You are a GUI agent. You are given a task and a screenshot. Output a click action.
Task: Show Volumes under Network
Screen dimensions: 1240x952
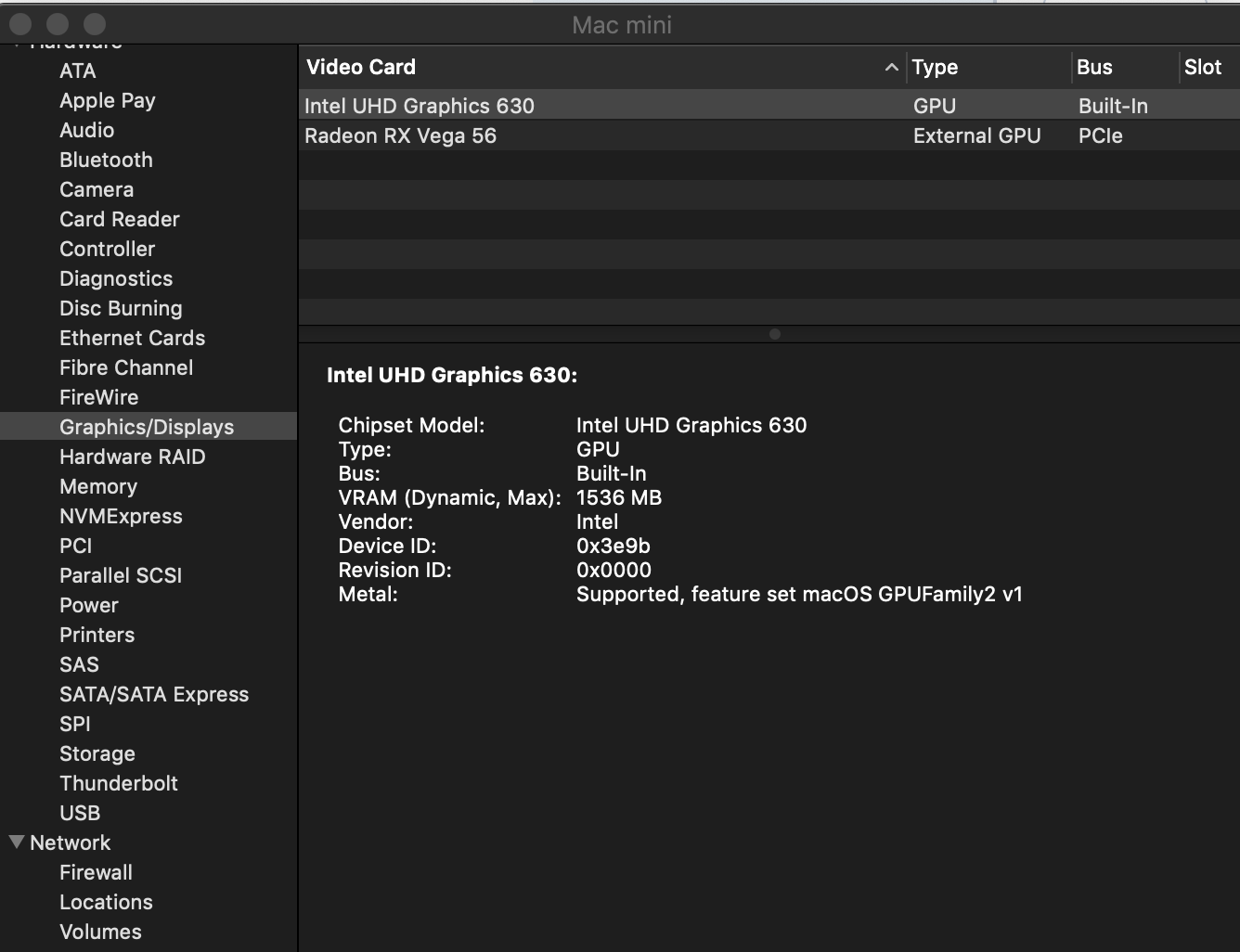pos(100,932)
